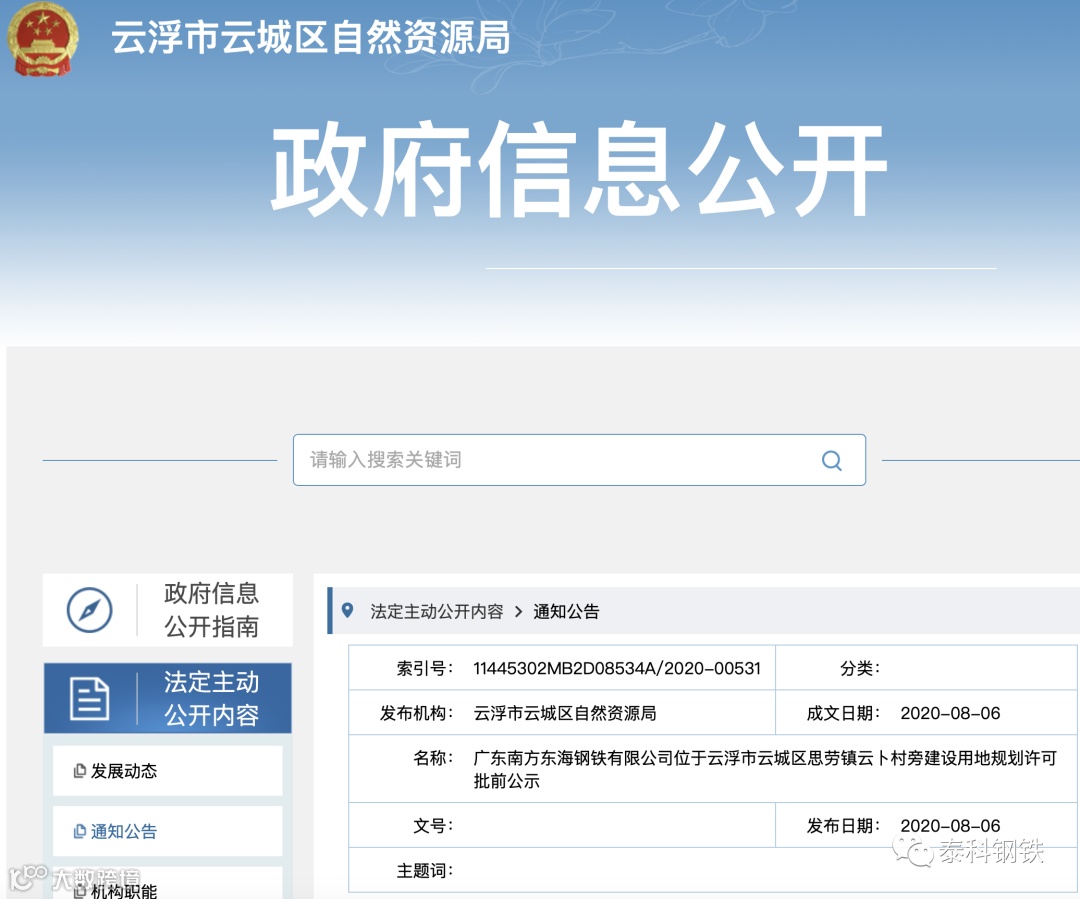Click the 分类 label cell

point(860,668)
